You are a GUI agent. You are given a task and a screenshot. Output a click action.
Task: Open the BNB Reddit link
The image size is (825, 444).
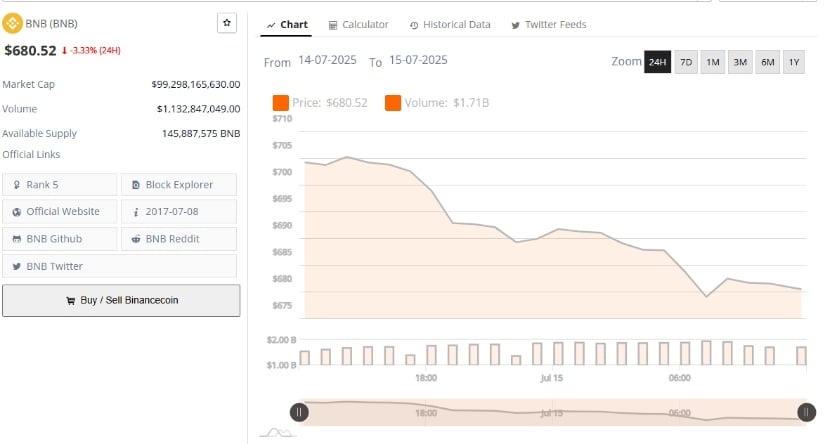tap(179, 239)
